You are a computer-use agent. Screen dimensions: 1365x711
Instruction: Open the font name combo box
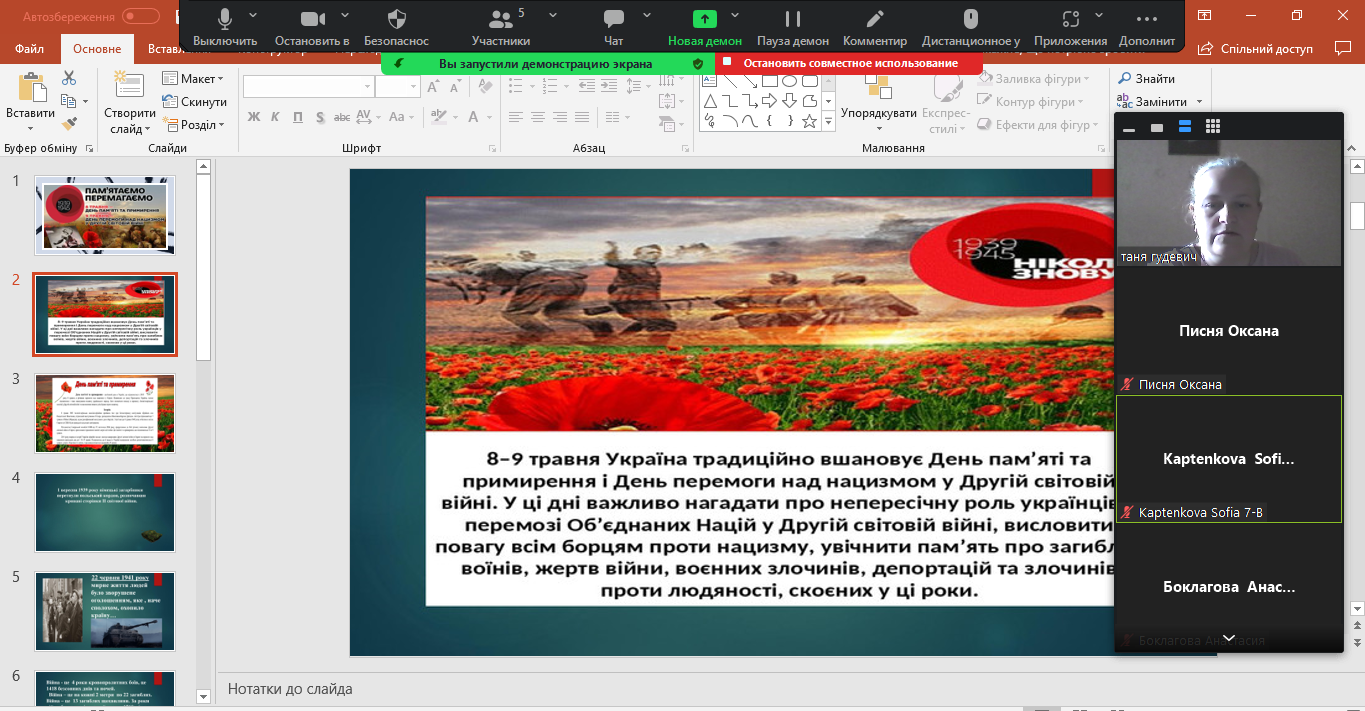tap(307, 87)
